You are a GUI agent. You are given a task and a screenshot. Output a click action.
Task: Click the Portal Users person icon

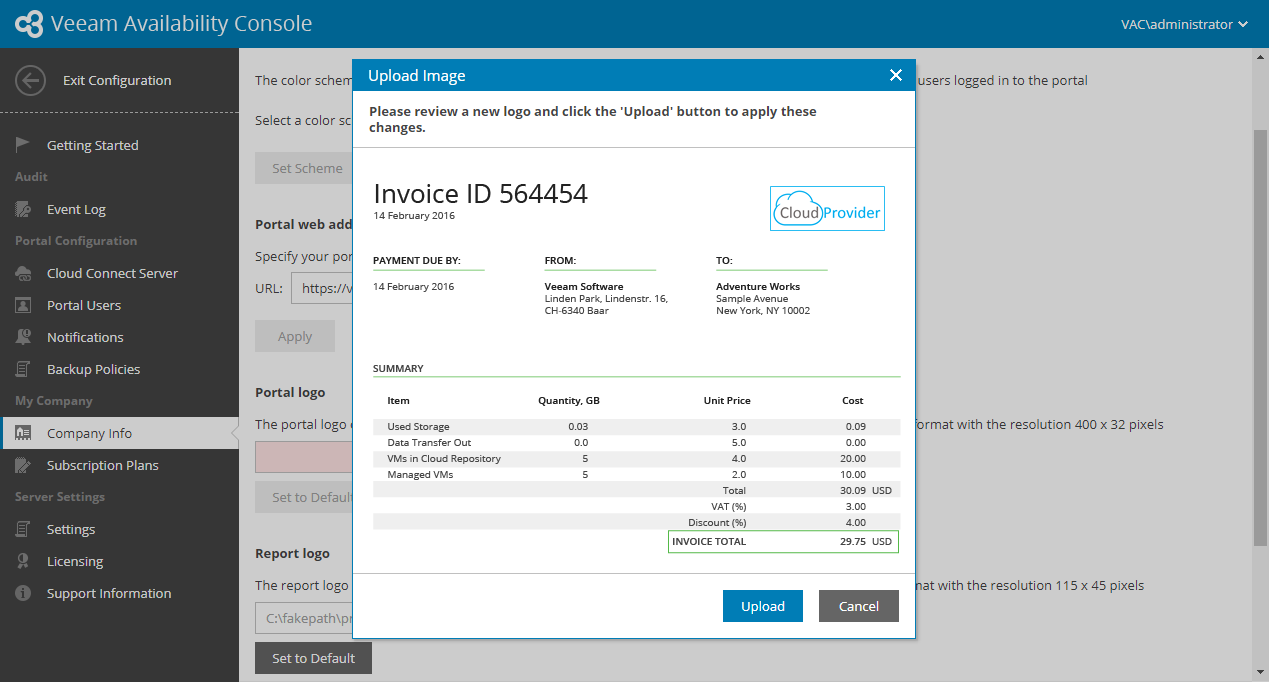pos(23,305)
